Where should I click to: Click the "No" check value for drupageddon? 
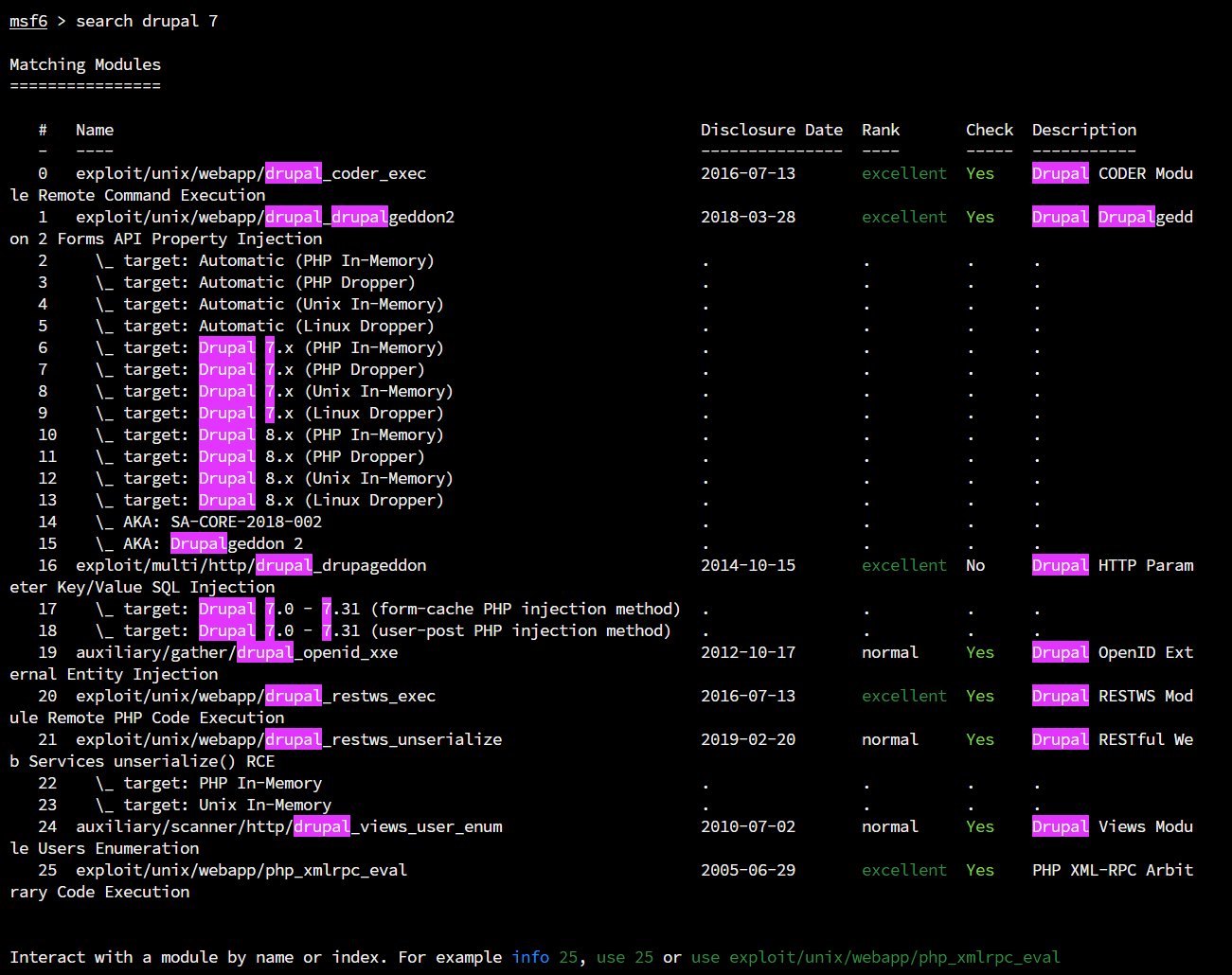click(975, 565)
